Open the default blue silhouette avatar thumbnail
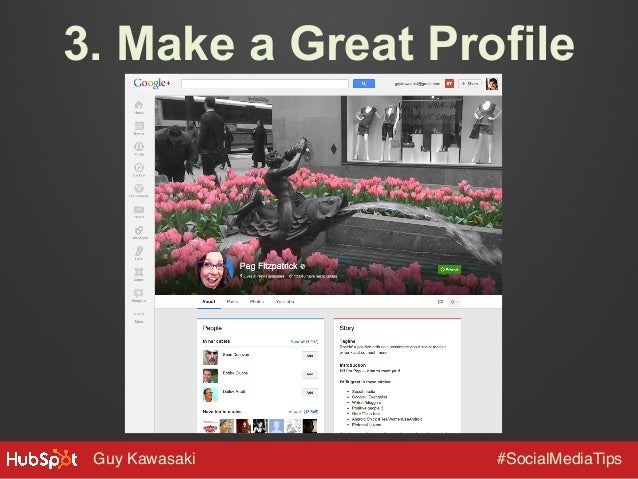 pos(277,426)
